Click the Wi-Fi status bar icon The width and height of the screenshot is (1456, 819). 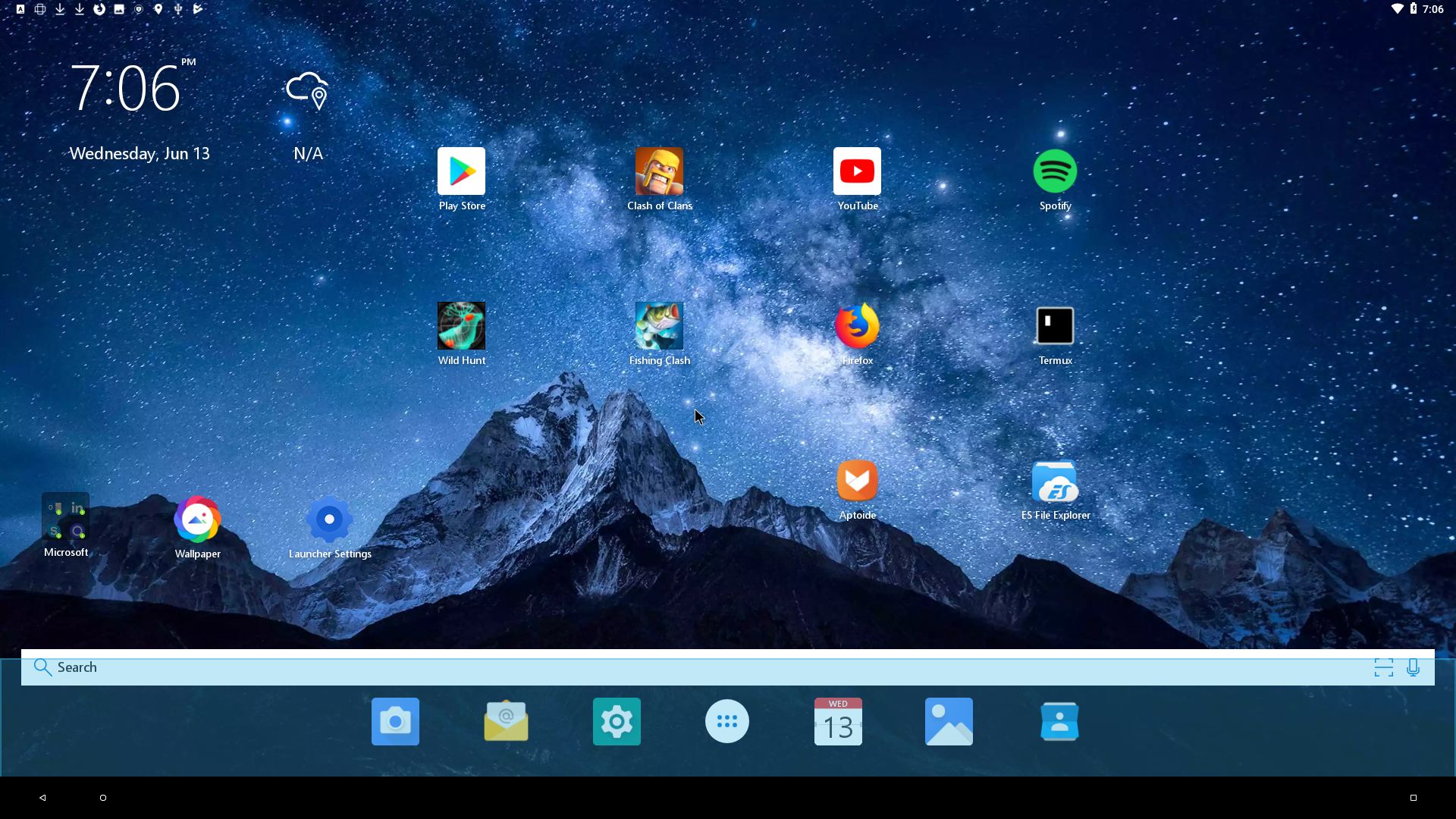[x=1397, y=9]
